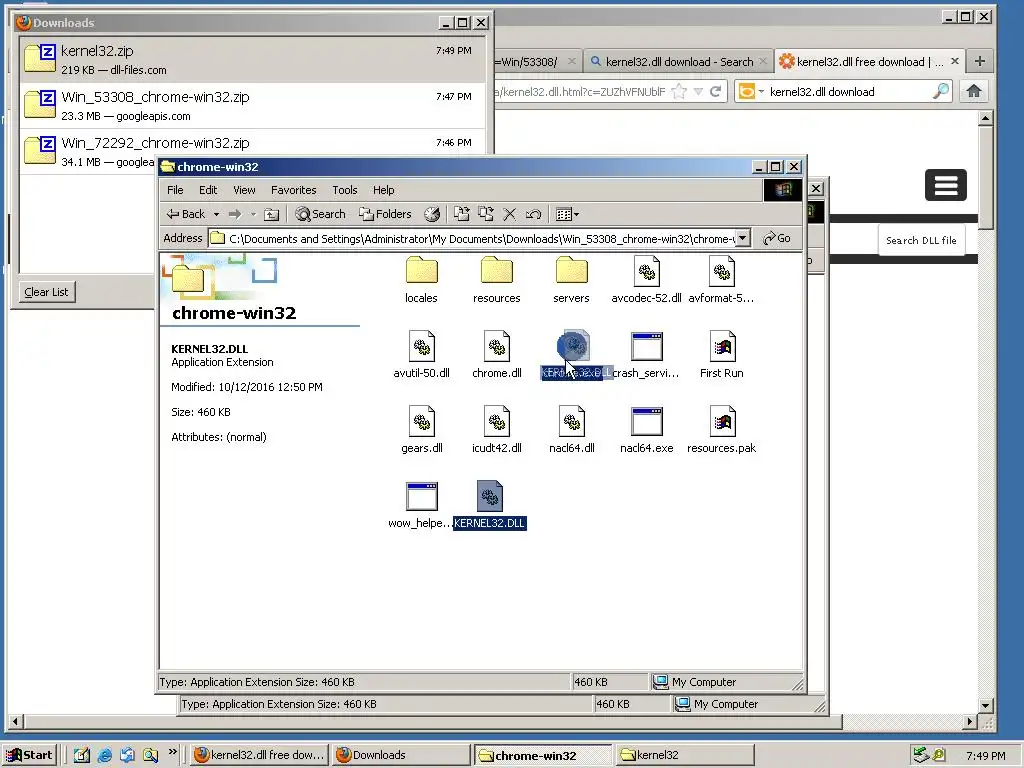Click the URL dropdown arrow in Firefox

[x=698, y=91]
